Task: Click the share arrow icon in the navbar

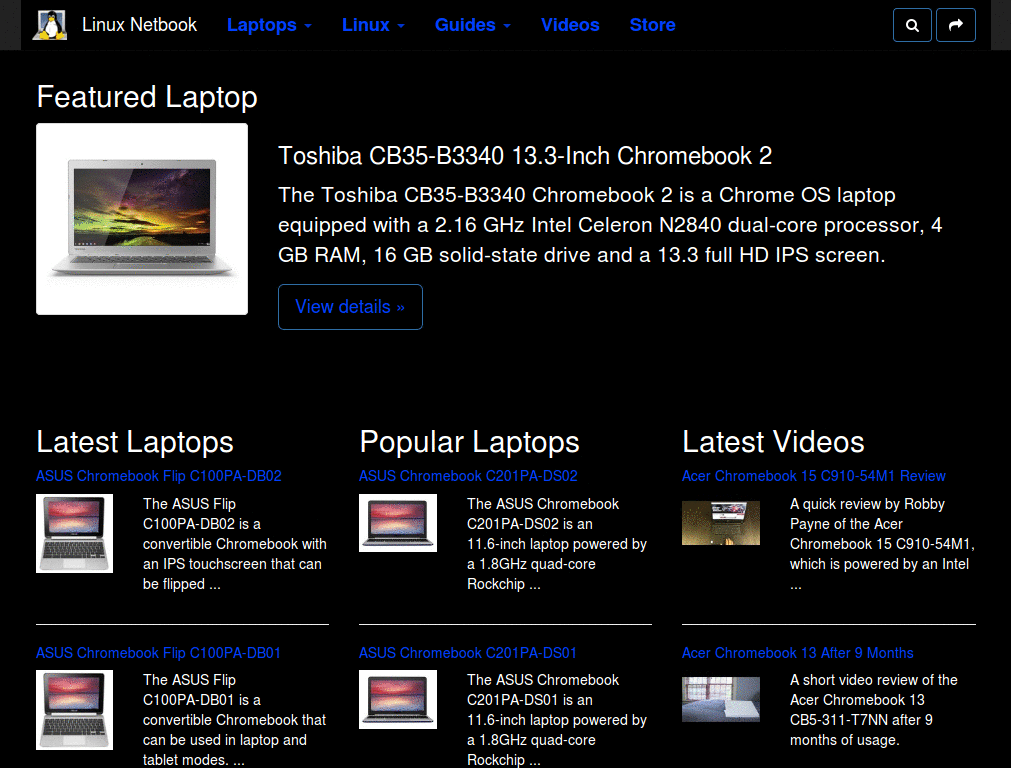Action: coord(955,25)
